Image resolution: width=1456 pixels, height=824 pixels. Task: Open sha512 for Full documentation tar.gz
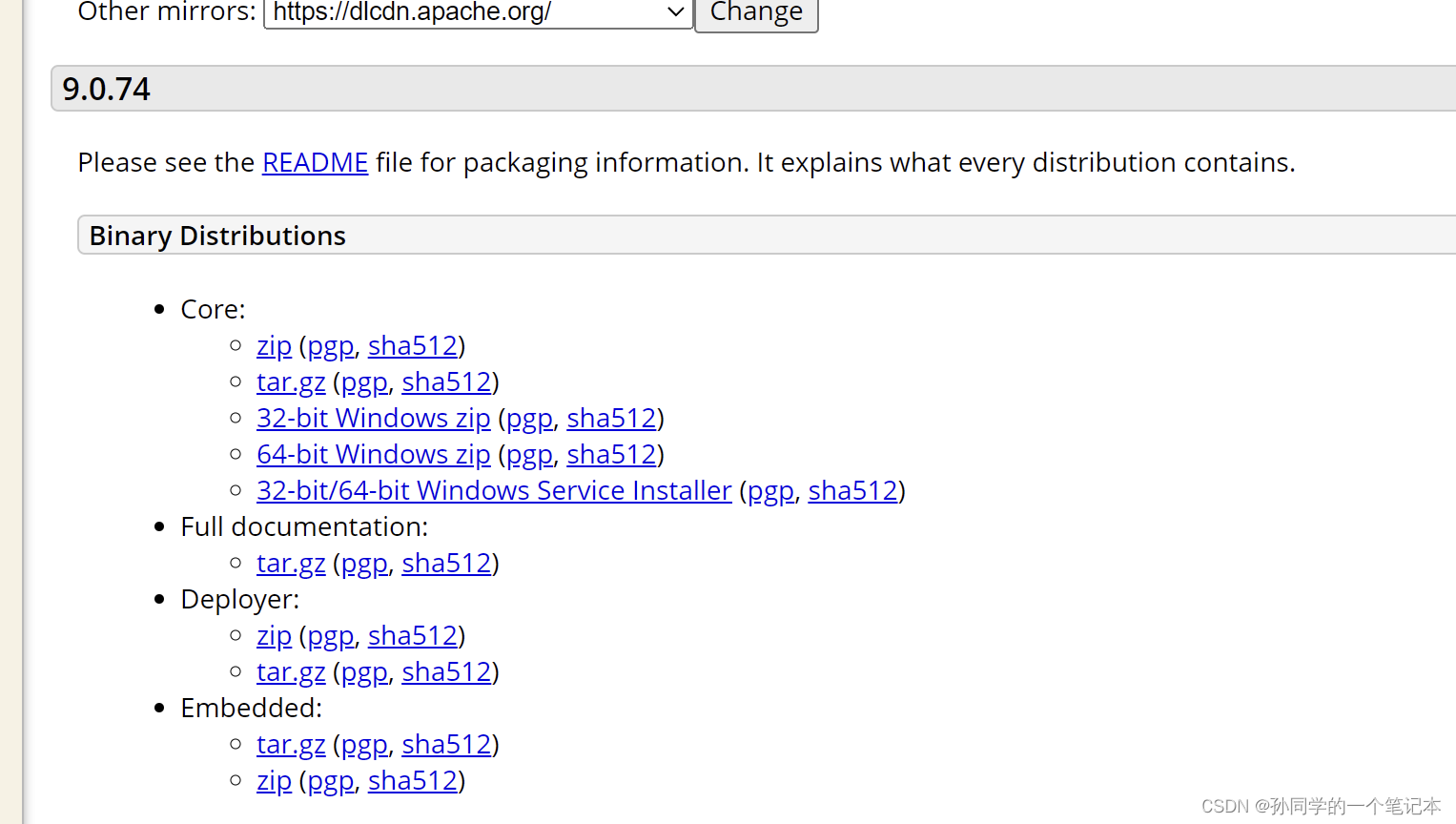[x=446, y=564]
